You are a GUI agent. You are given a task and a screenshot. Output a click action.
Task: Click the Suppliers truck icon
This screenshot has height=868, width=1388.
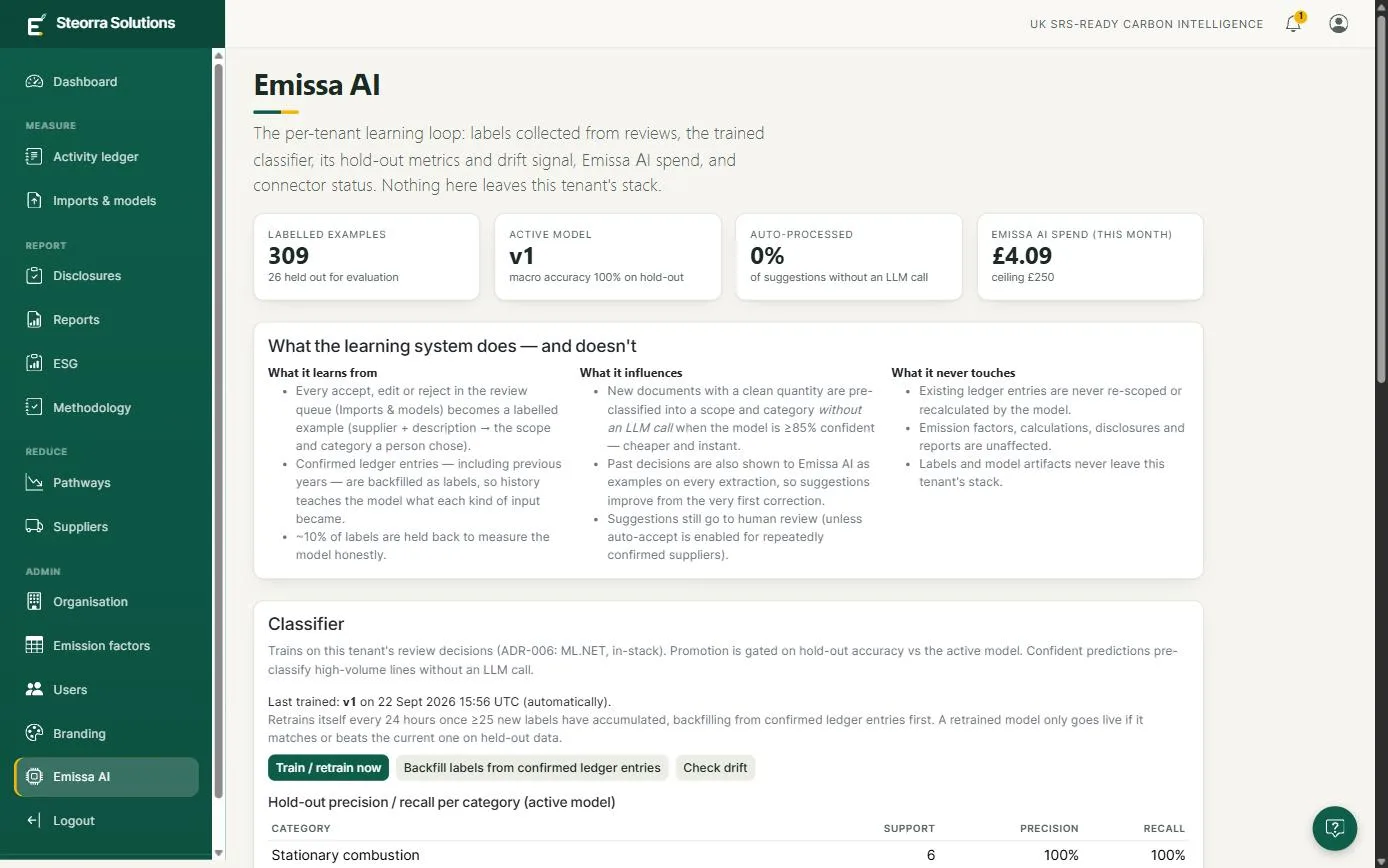34,527
